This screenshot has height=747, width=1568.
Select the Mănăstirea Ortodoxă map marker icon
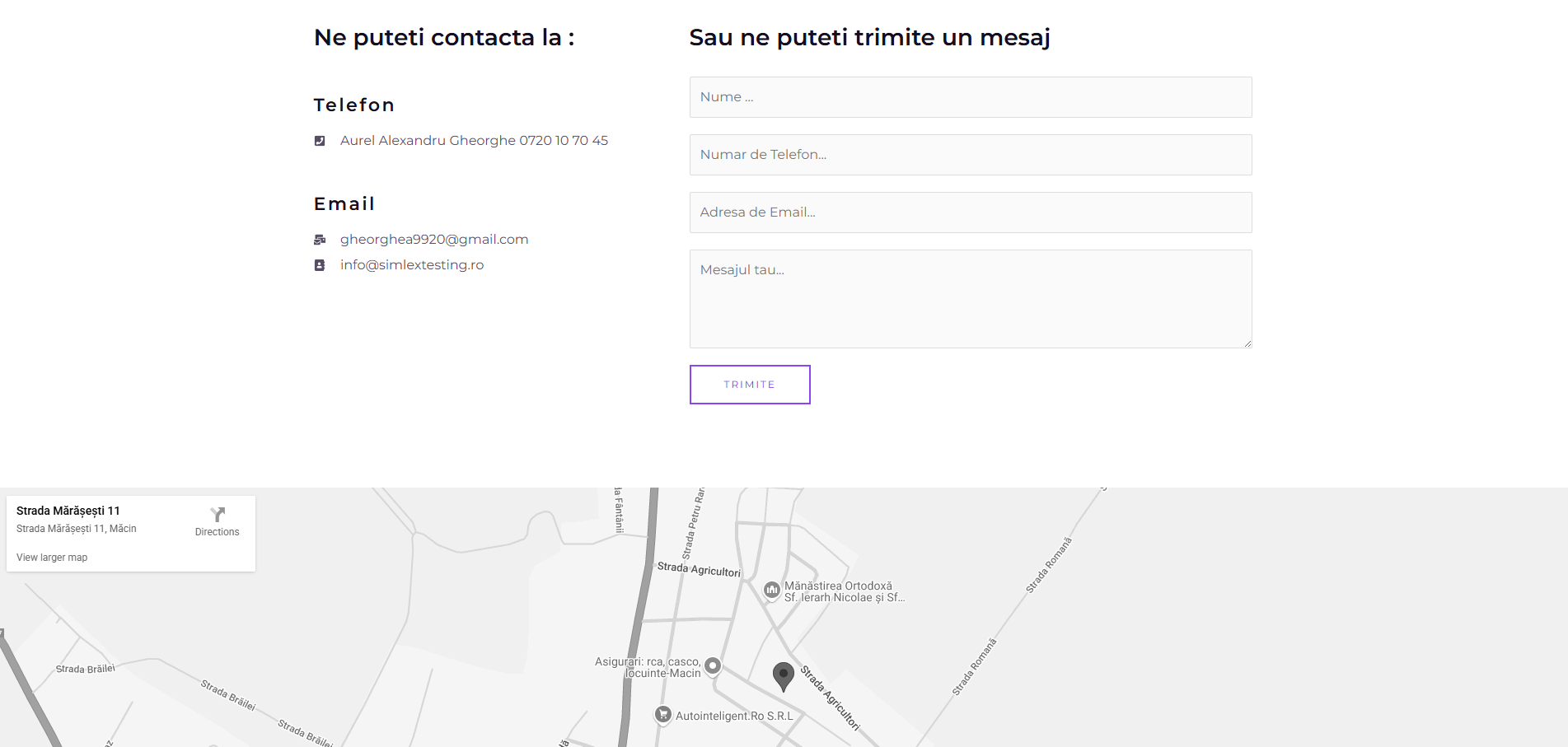772,590
